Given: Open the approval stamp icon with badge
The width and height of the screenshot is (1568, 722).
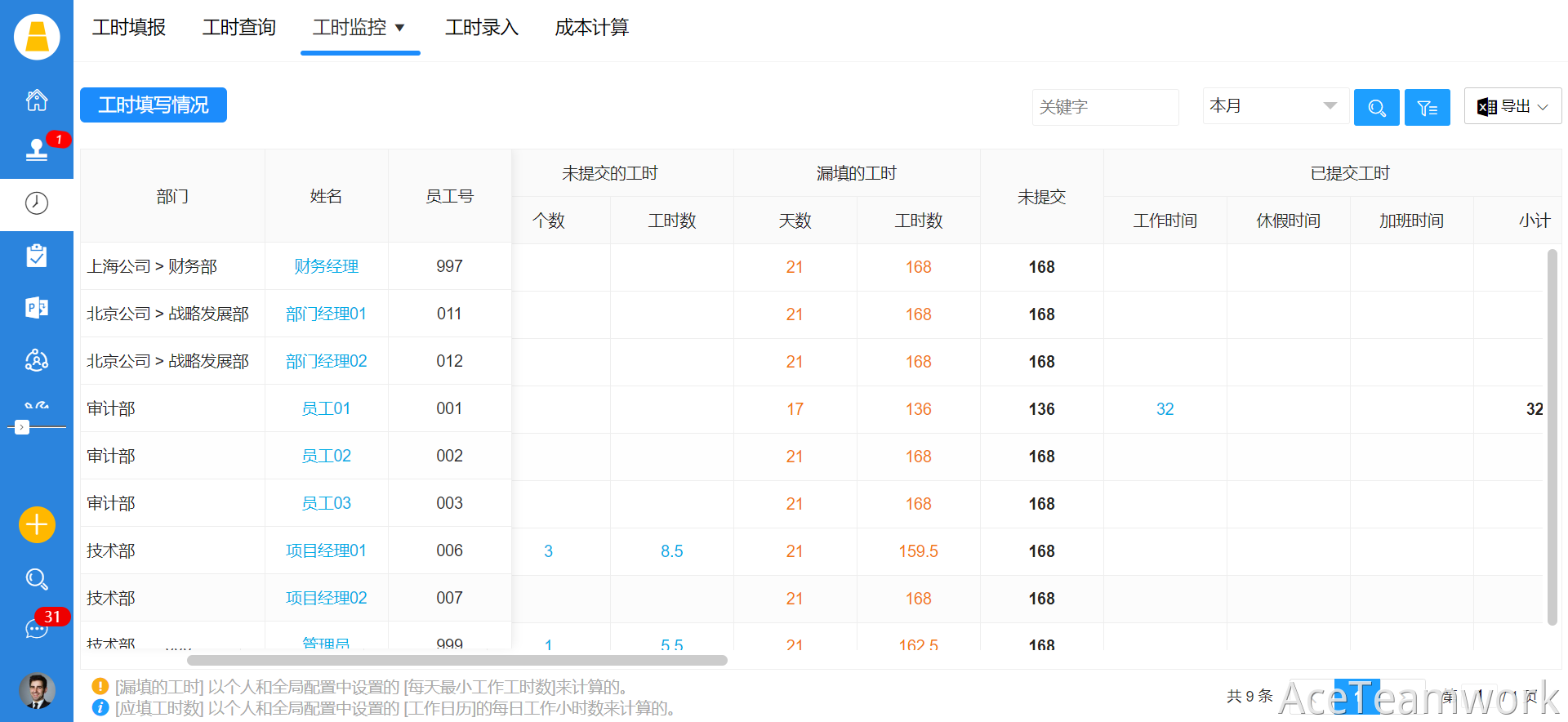Looking at the screenshot, I should coord(37,149).
